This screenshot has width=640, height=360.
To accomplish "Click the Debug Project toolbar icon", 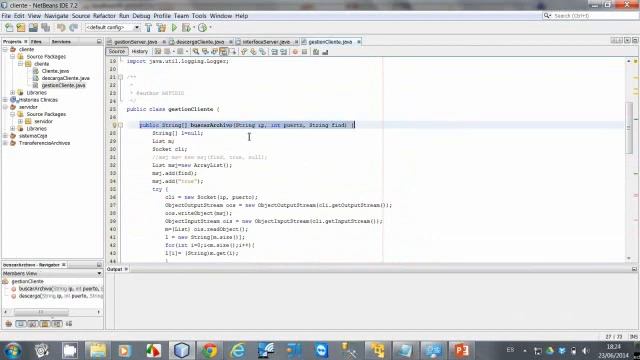I will click(186, 28).
